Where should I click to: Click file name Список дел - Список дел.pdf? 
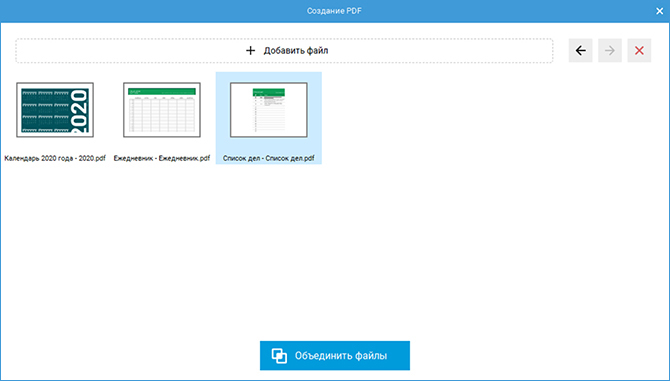coord(269,158)
